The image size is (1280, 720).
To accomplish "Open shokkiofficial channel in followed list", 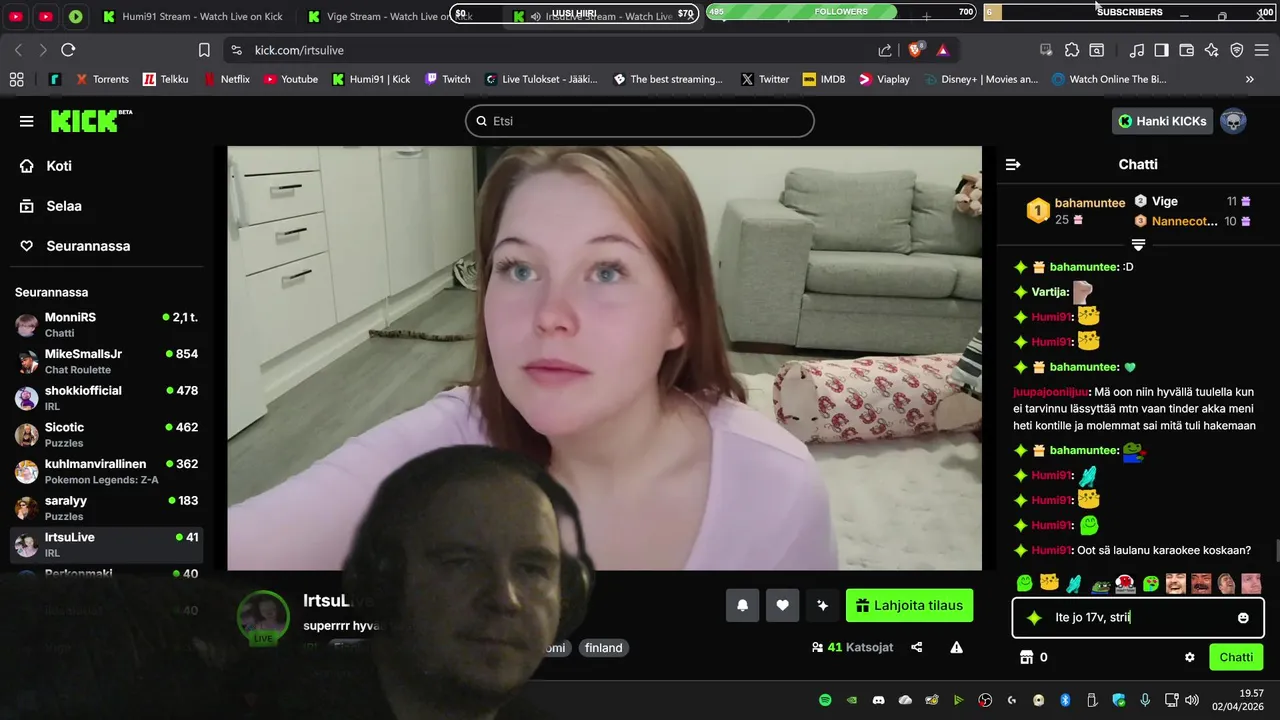I will 106,398.
